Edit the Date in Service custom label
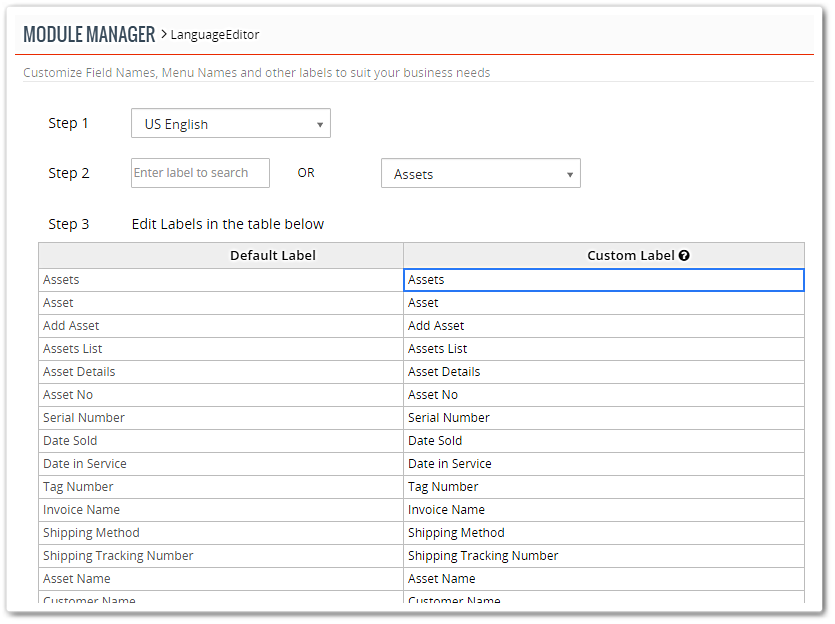Image resolution: width=835 pixels, height=624 pixels. [604, 464]
